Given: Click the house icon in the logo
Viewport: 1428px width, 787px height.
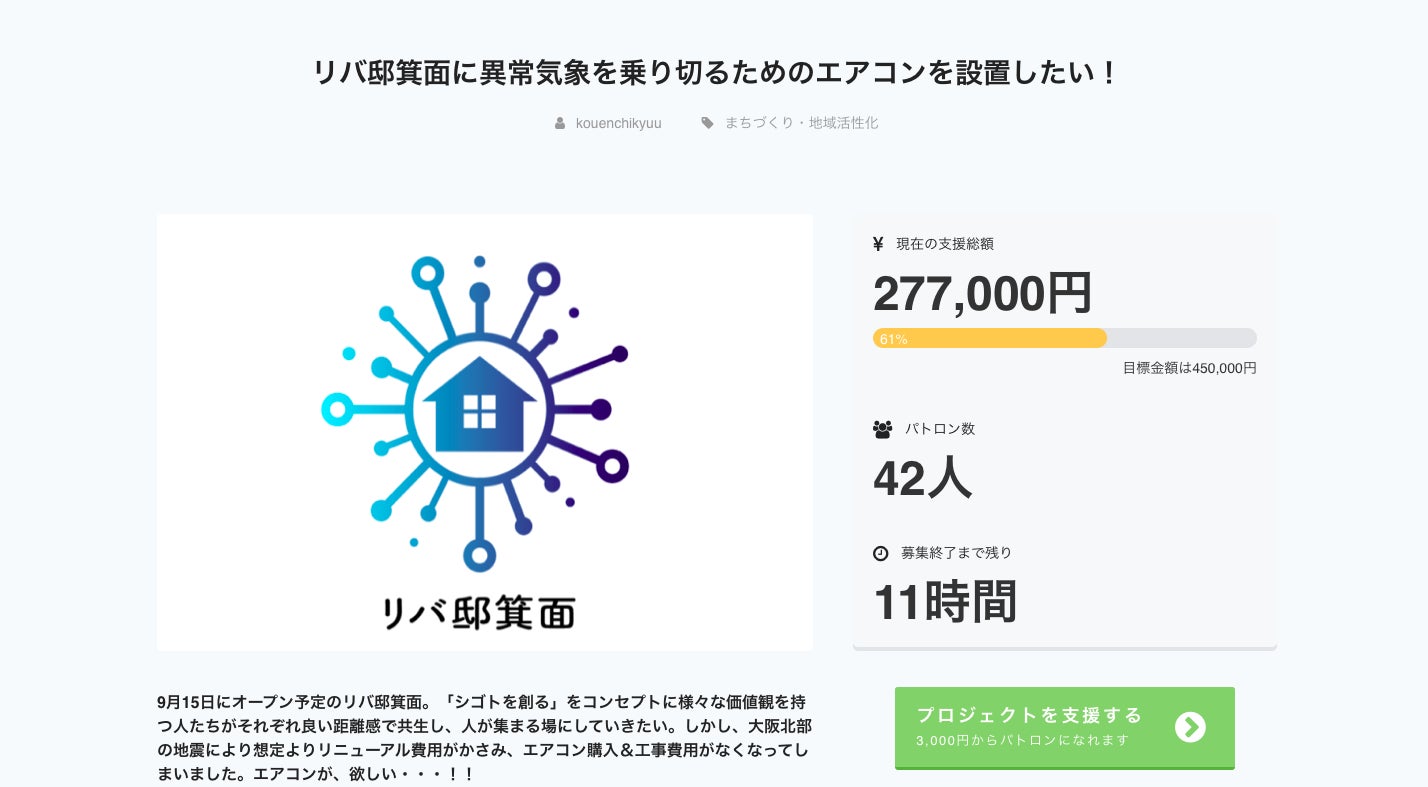Looking at the screenshot, I should [x=479, y=405].
